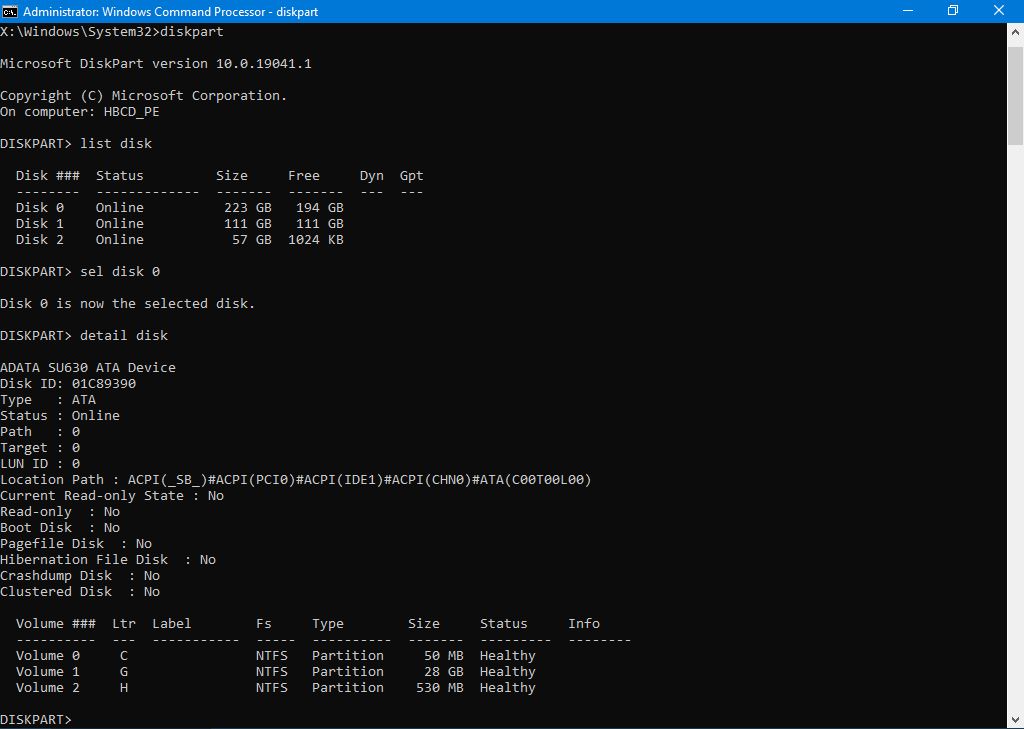Click the Volume 0 row with letter C
This screenshot has width=1024, height=729.
pos(275,656)
